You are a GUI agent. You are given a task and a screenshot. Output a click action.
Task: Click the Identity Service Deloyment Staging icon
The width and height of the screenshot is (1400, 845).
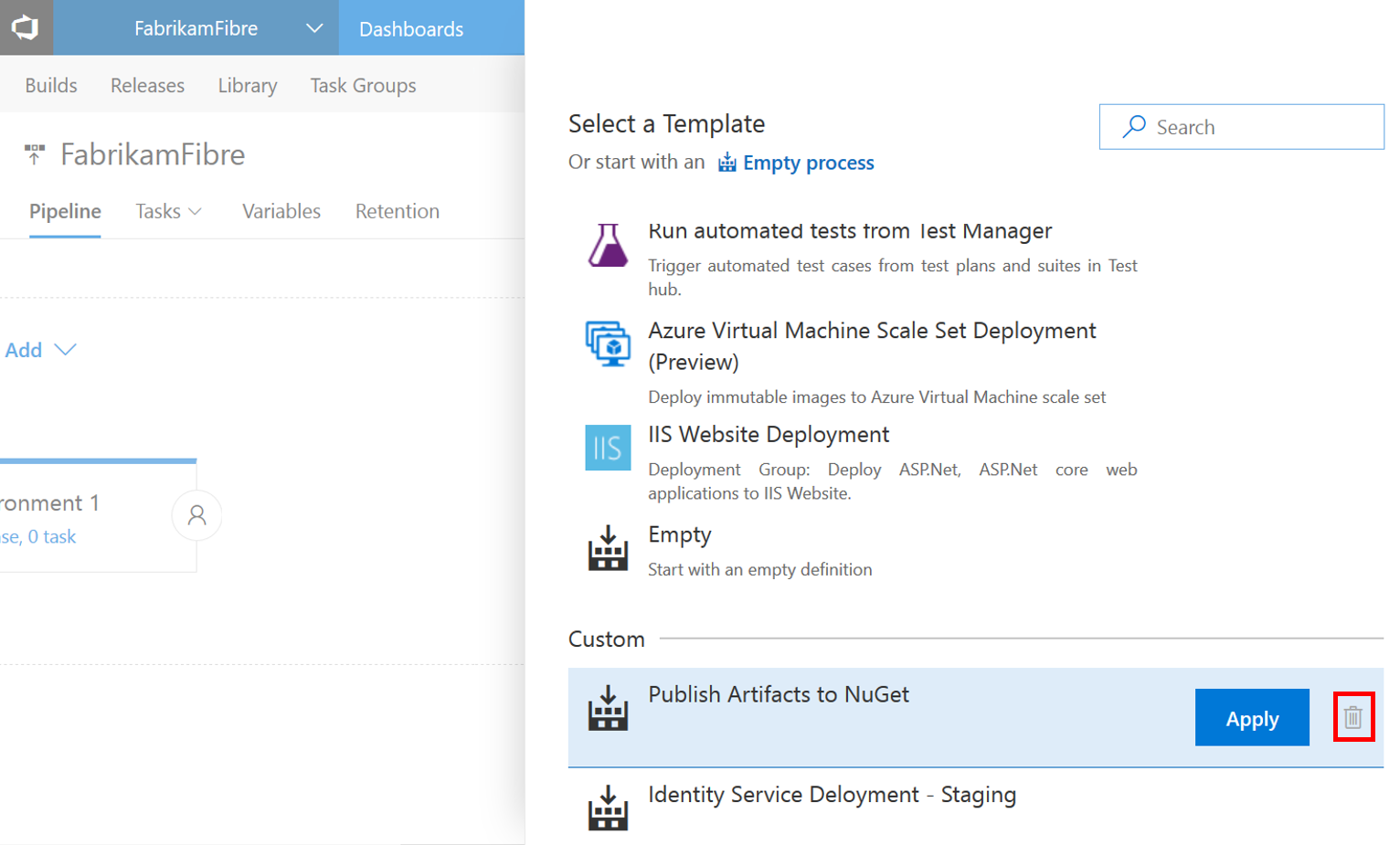tap(608, 808)
